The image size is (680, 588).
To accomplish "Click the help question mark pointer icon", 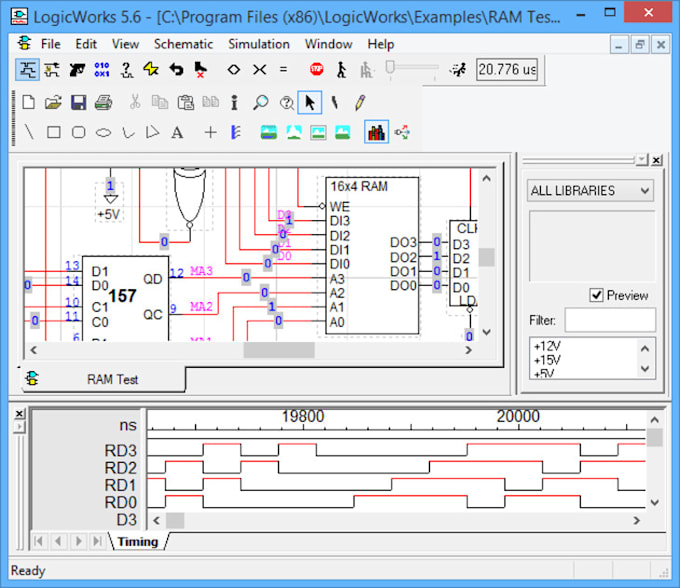I will point(287,103).
